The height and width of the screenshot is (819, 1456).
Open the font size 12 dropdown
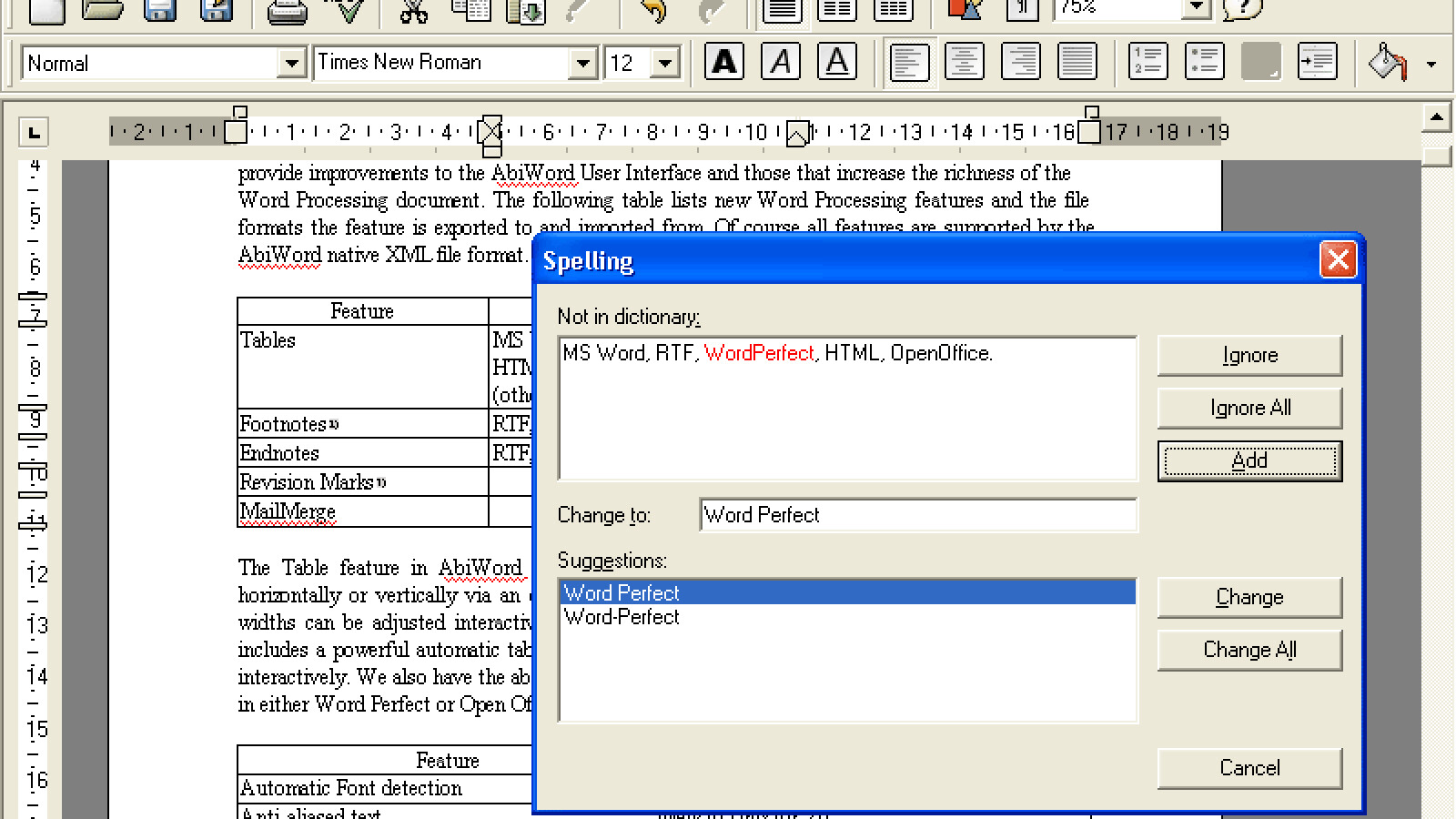(665, 64)
